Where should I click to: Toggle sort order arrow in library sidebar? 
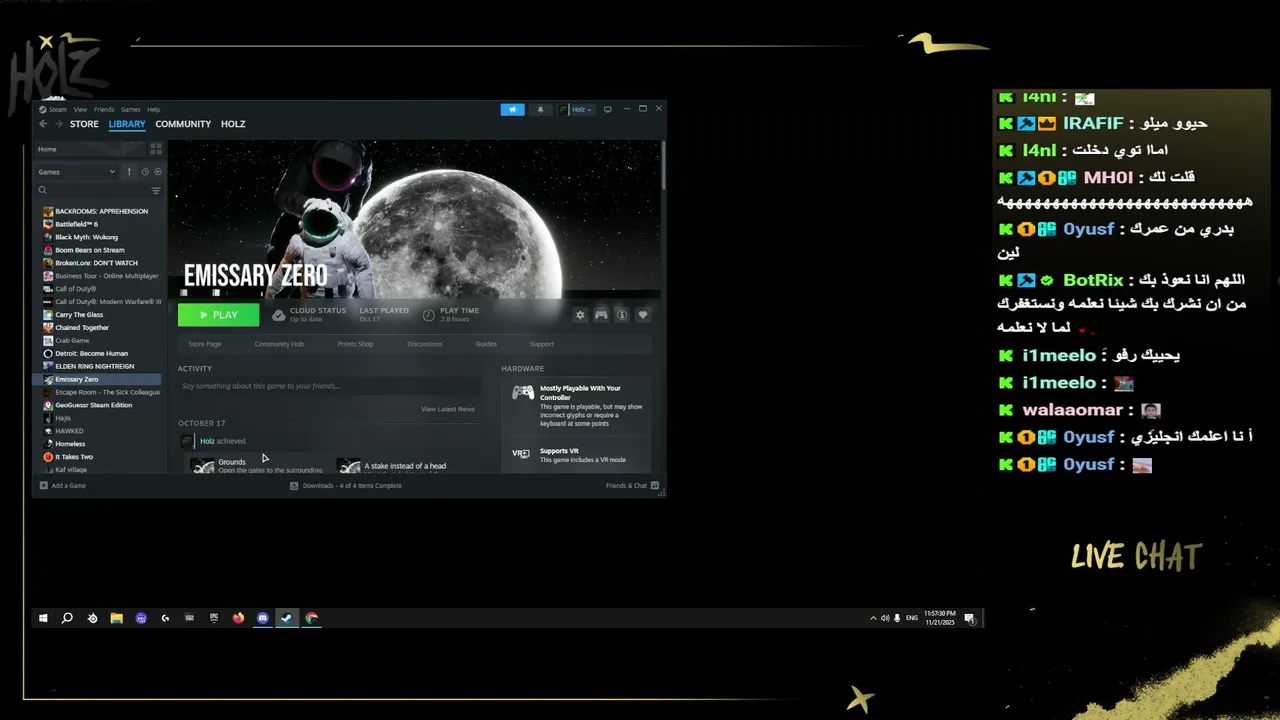129,172
